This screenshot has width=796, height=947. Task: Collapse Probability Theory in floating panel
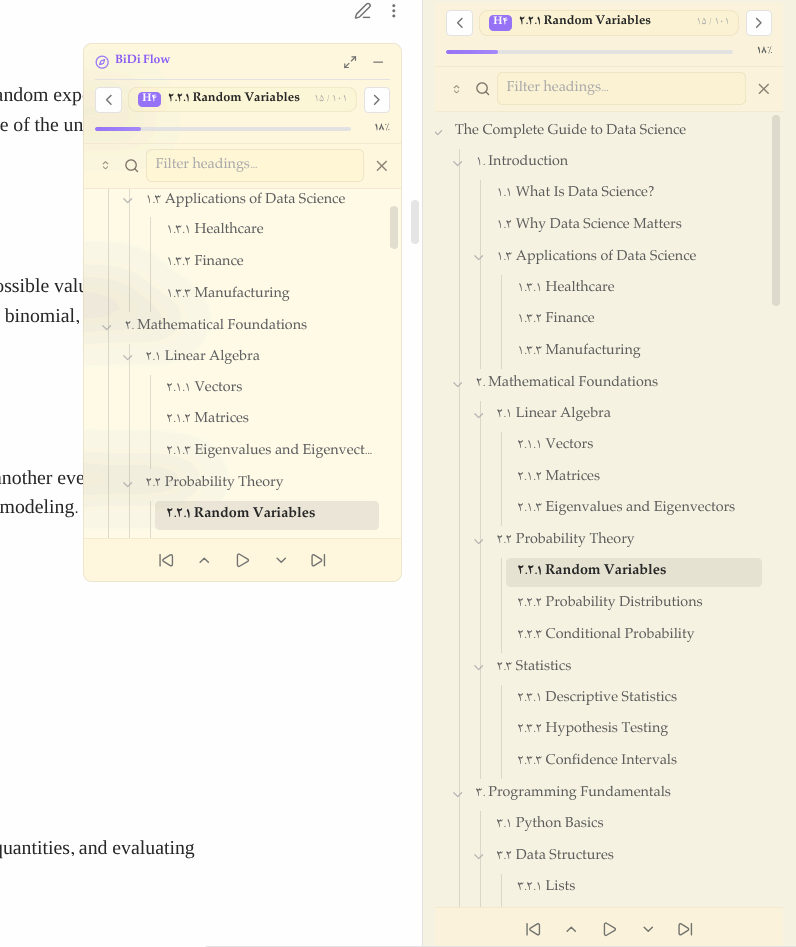coord(127,483)
